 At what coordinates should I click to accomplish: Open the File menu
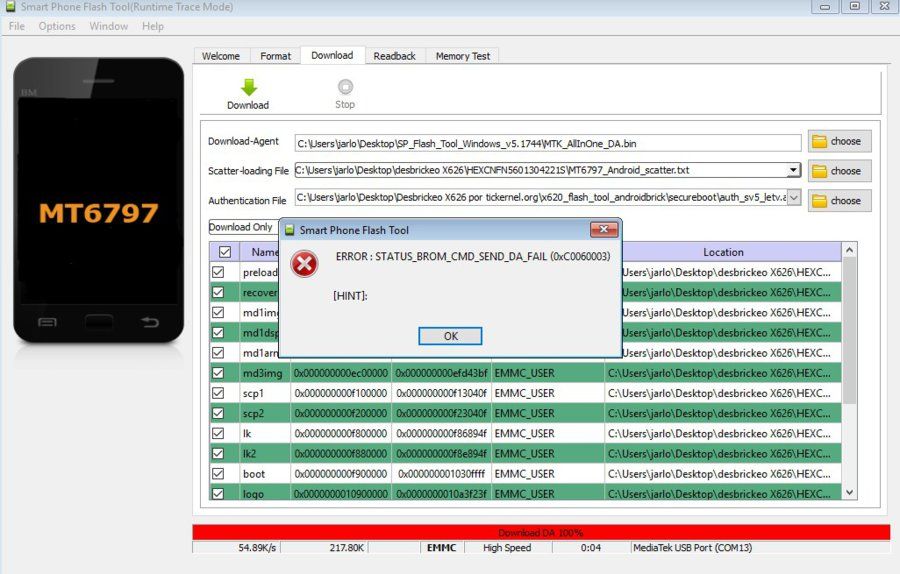pos(17,26)
